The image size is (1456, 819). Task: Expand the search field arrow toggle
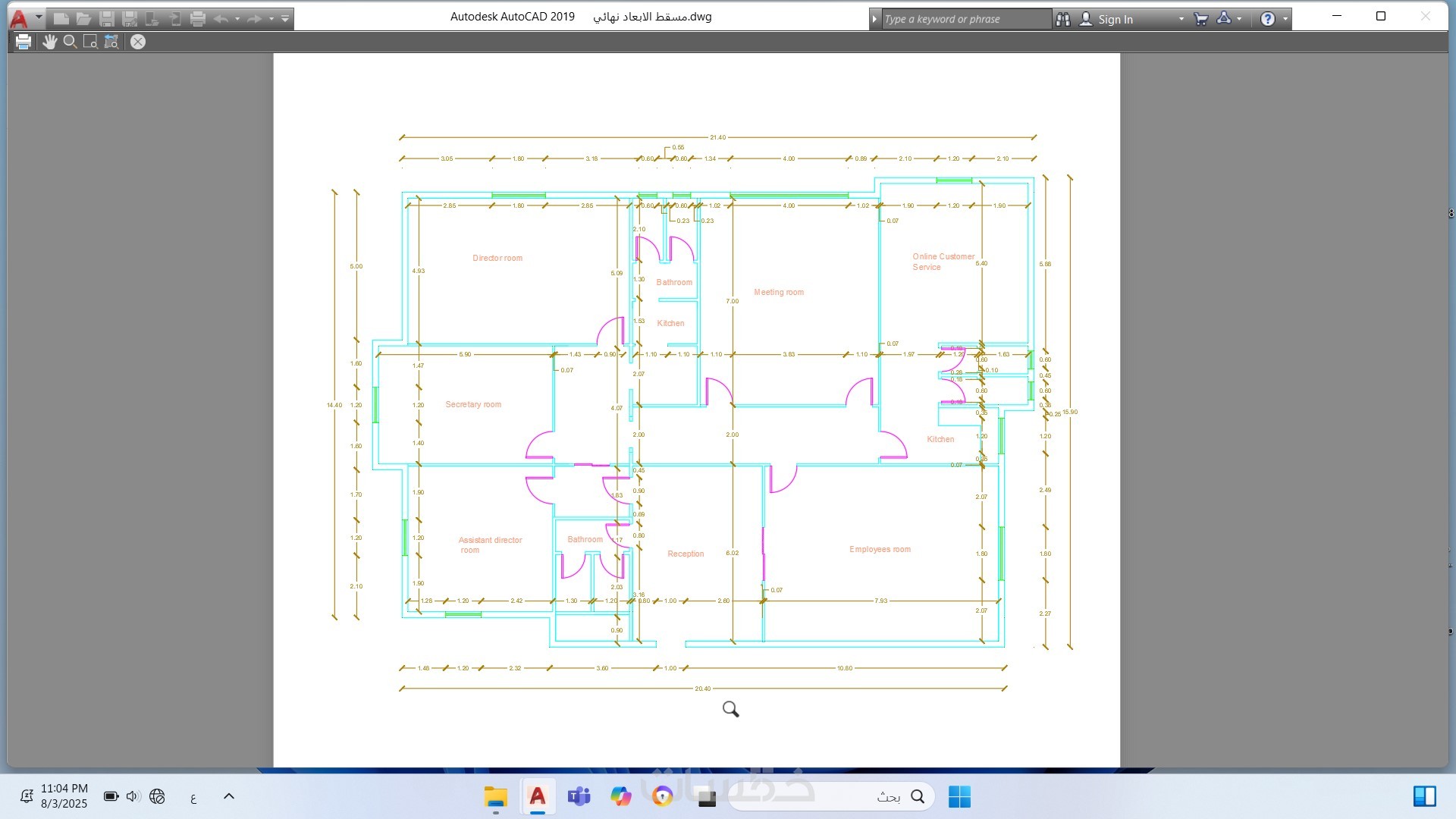(874, 19)
